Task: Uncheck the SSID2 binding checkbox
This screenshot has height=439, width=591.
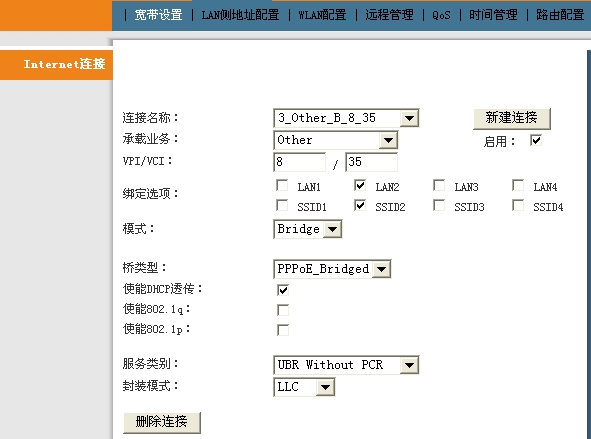Action: 360,205
